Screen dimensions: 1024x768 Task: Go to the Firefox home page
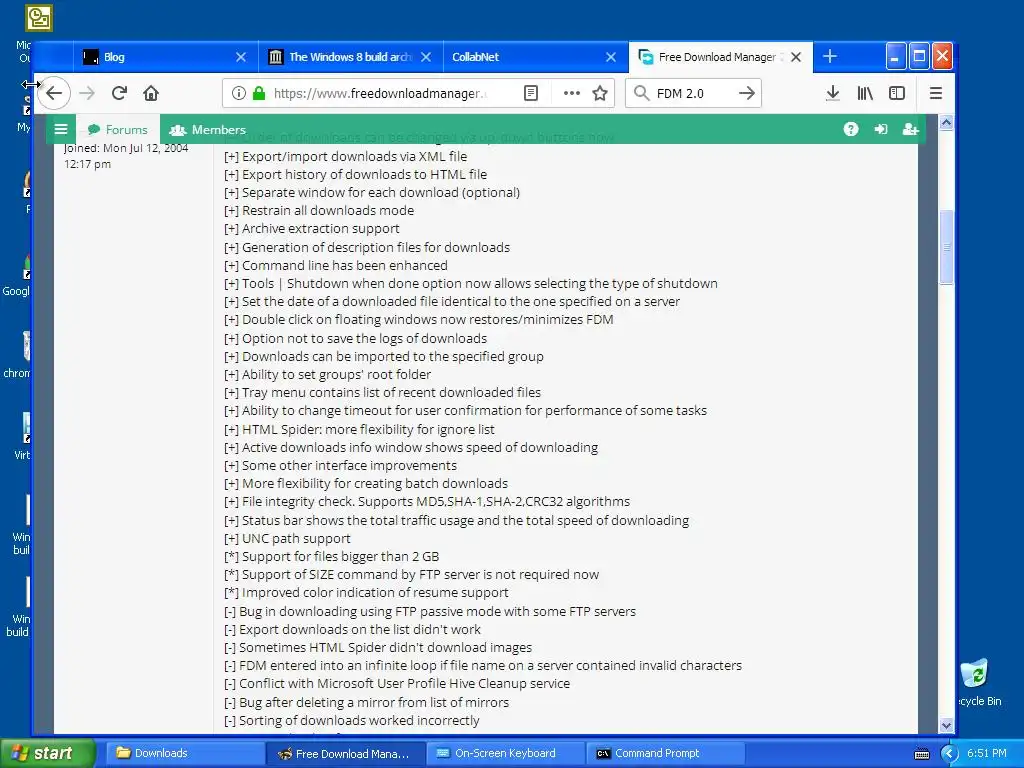point(151,93)
